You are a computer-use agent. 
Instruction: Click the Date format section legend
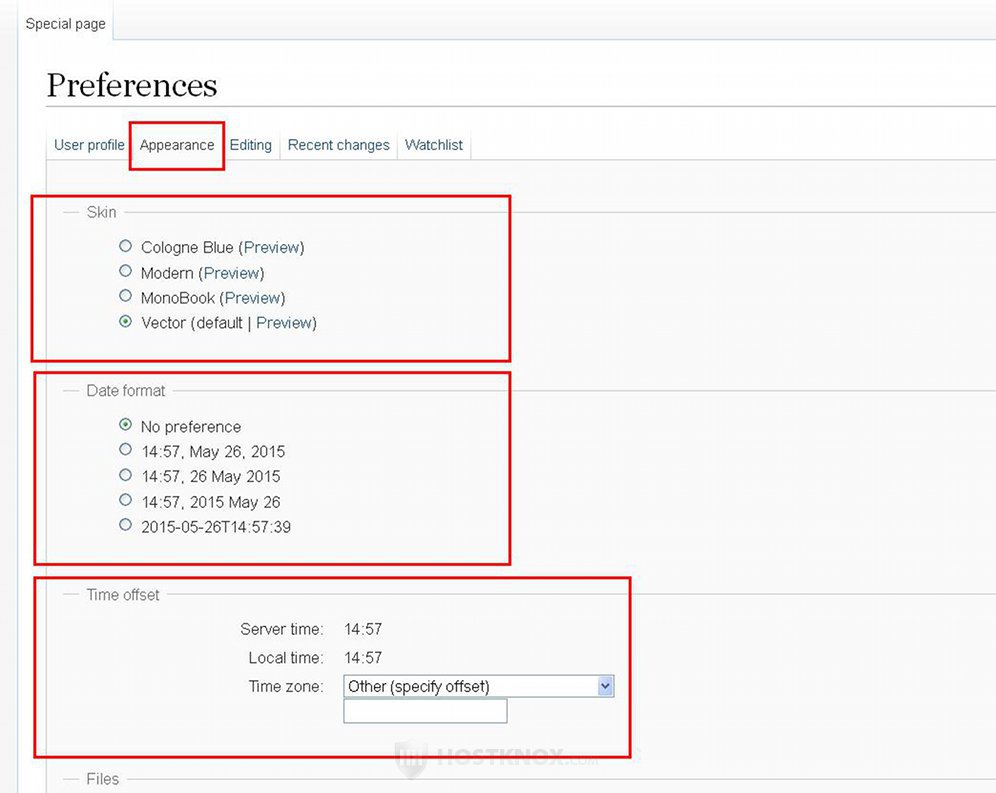126,391
